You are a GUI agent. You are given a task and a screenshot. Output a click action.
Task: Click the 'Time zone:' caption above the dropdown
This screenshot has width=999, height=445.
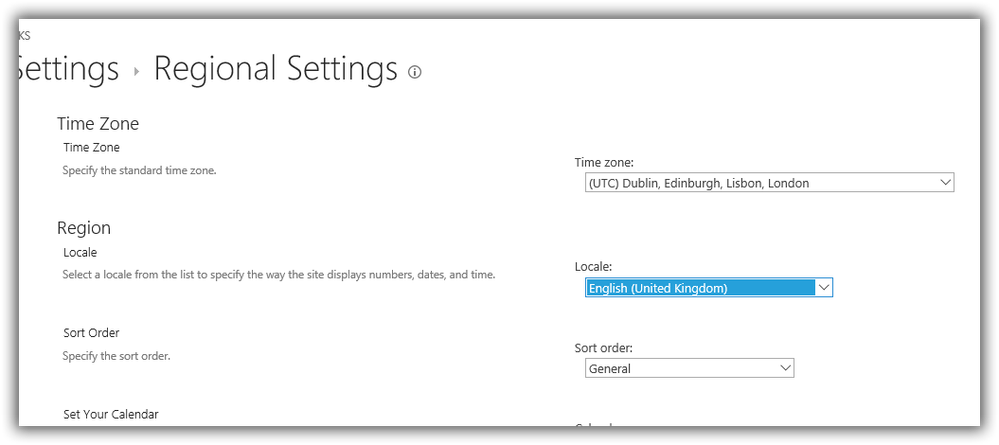click(x=604, y=162)
